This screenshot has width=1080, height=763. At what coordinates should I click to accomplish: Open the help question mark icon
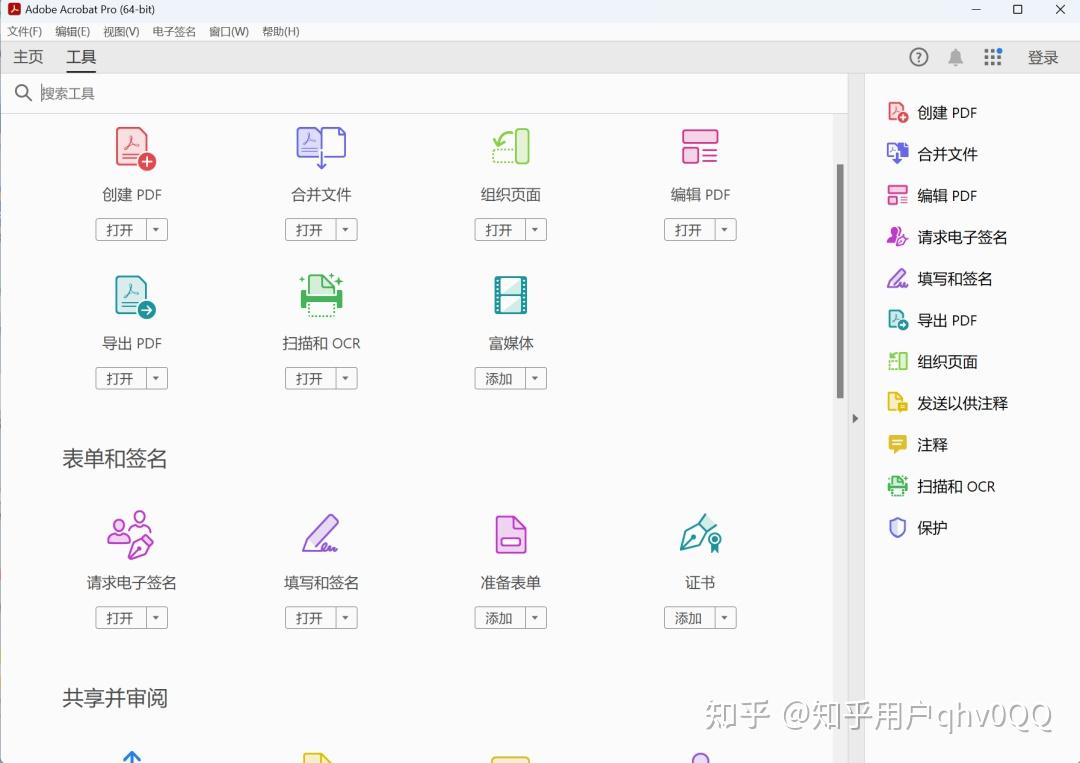coord(919,57)
